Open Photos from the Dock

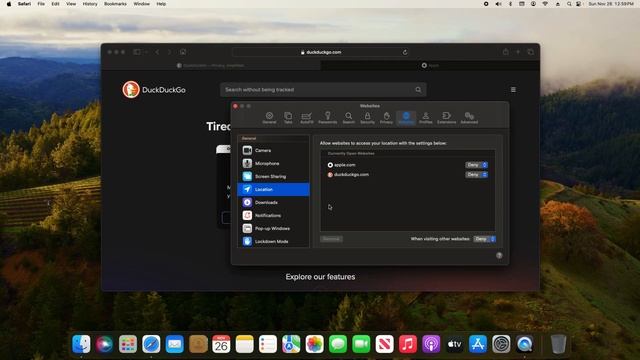(x=314, y=344)
